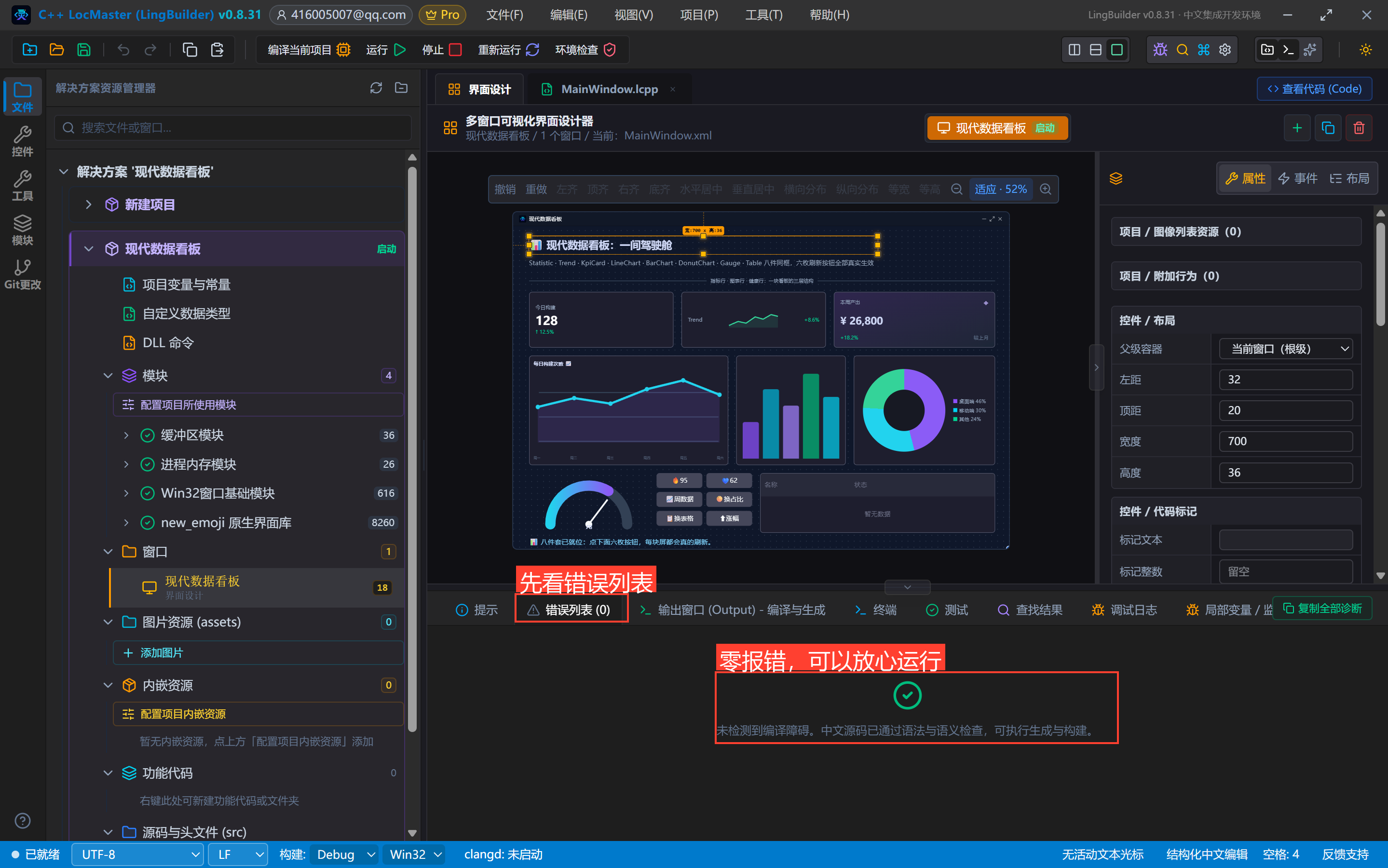Switch to the 终端 bottom tab
Viewport: 1388px width, 868px height.
[x=876, y=610]
